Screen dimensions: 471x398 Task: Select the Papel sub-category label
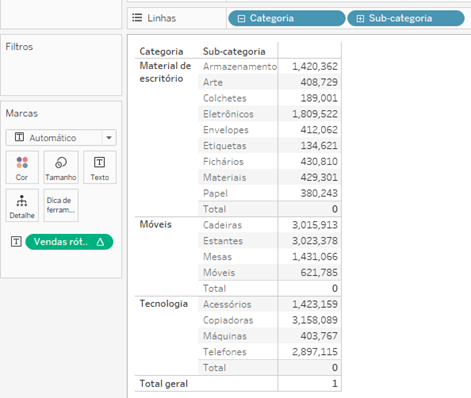click(x=215, y=193)
